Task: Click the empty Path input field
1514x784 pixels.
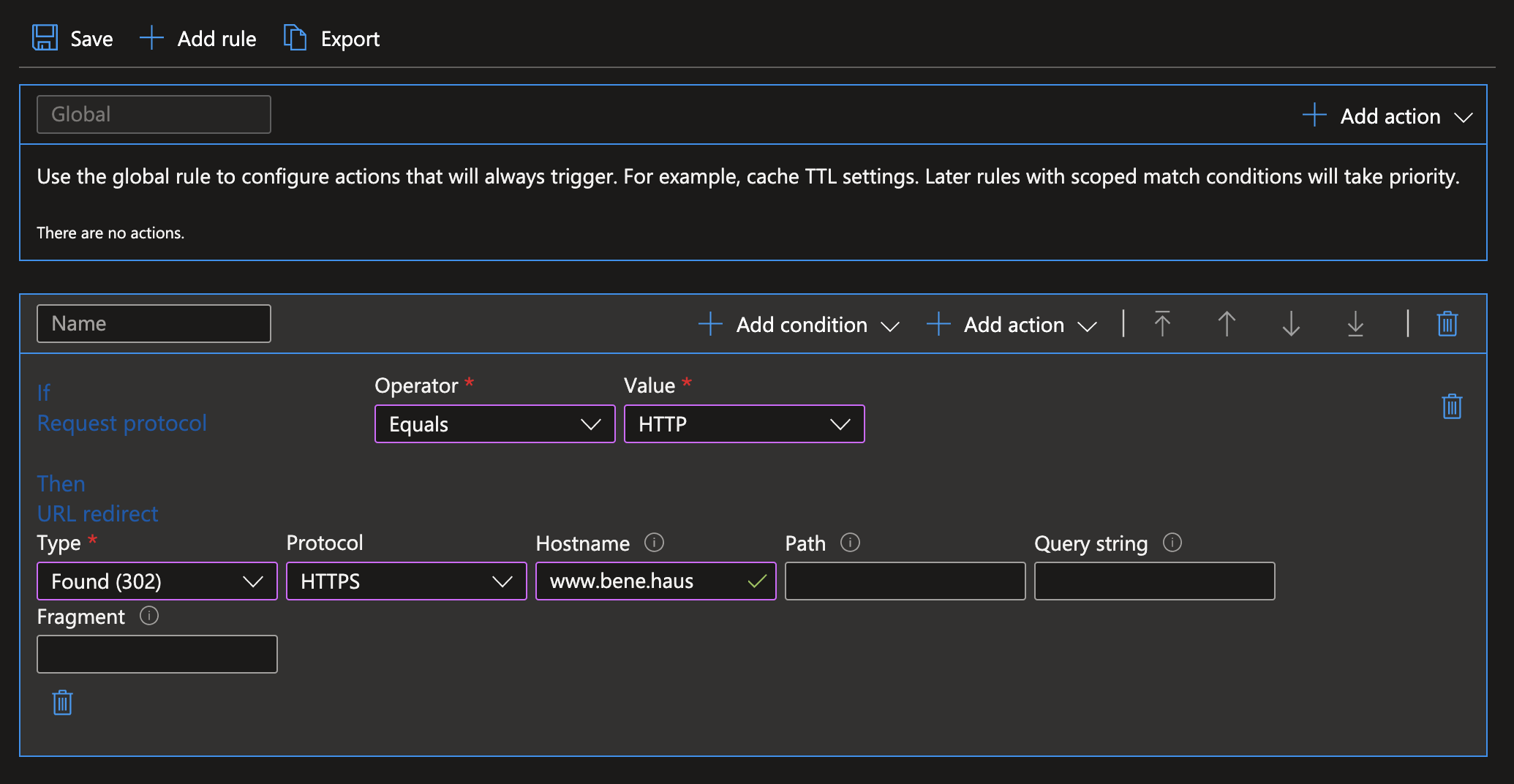Action: click(905, 581)
